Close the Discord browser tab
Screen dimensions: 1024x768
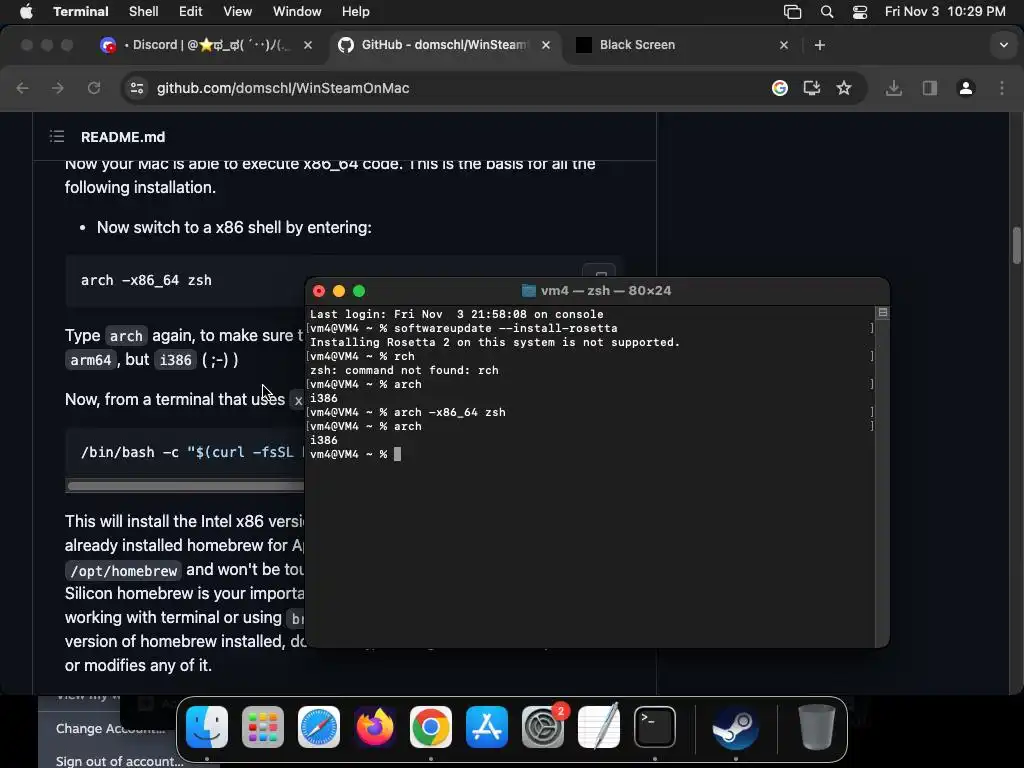(x=308, y=45)
